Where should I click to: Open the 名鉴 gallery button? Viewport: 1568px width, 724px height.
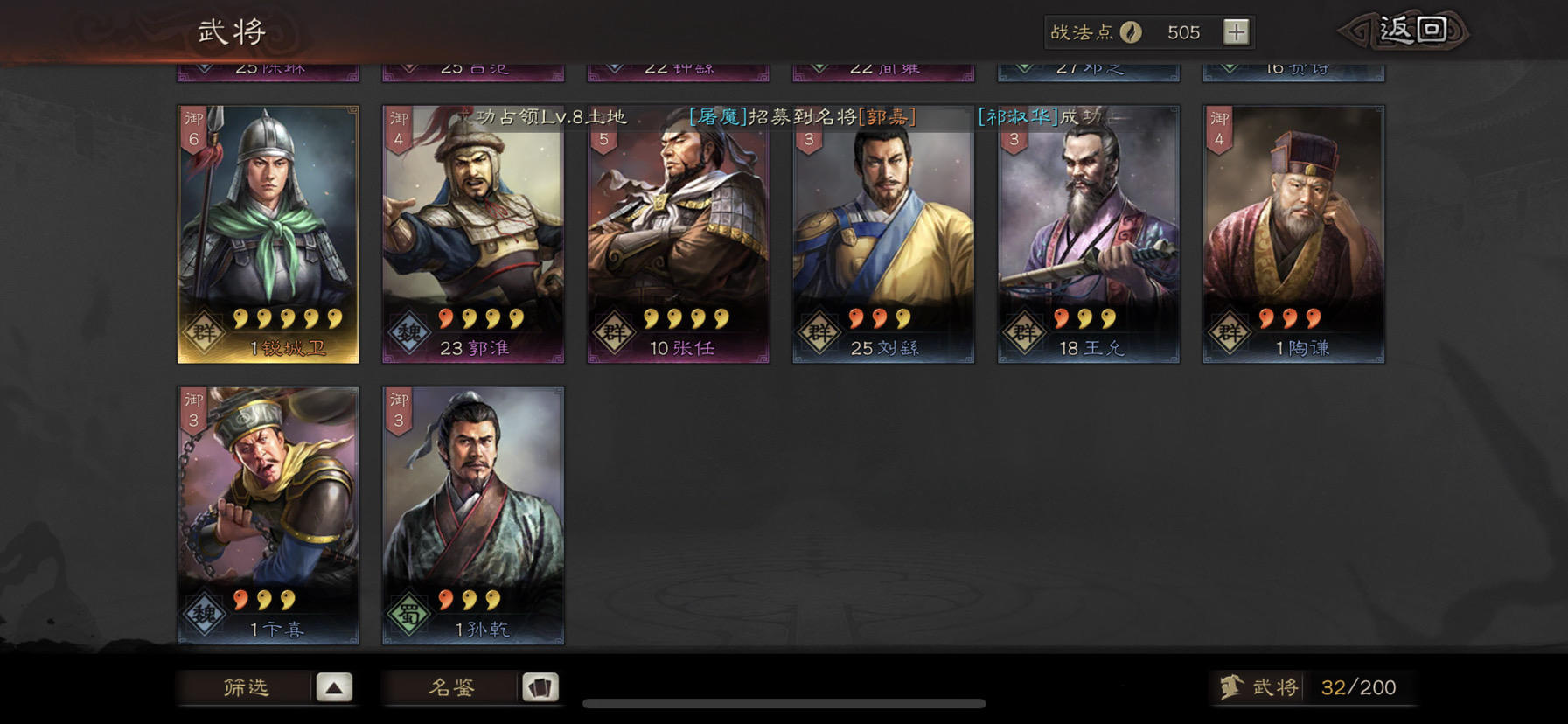pos(452,687)
